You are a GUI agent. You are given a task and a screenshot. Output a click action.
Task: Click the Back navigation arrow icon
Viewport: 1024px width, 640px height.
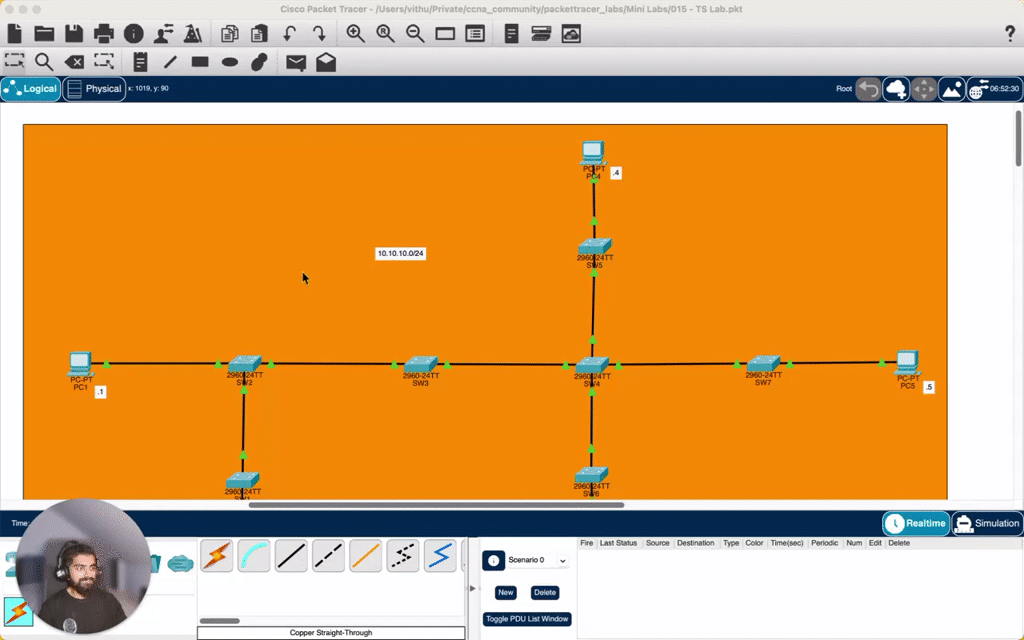coord(868,89)
